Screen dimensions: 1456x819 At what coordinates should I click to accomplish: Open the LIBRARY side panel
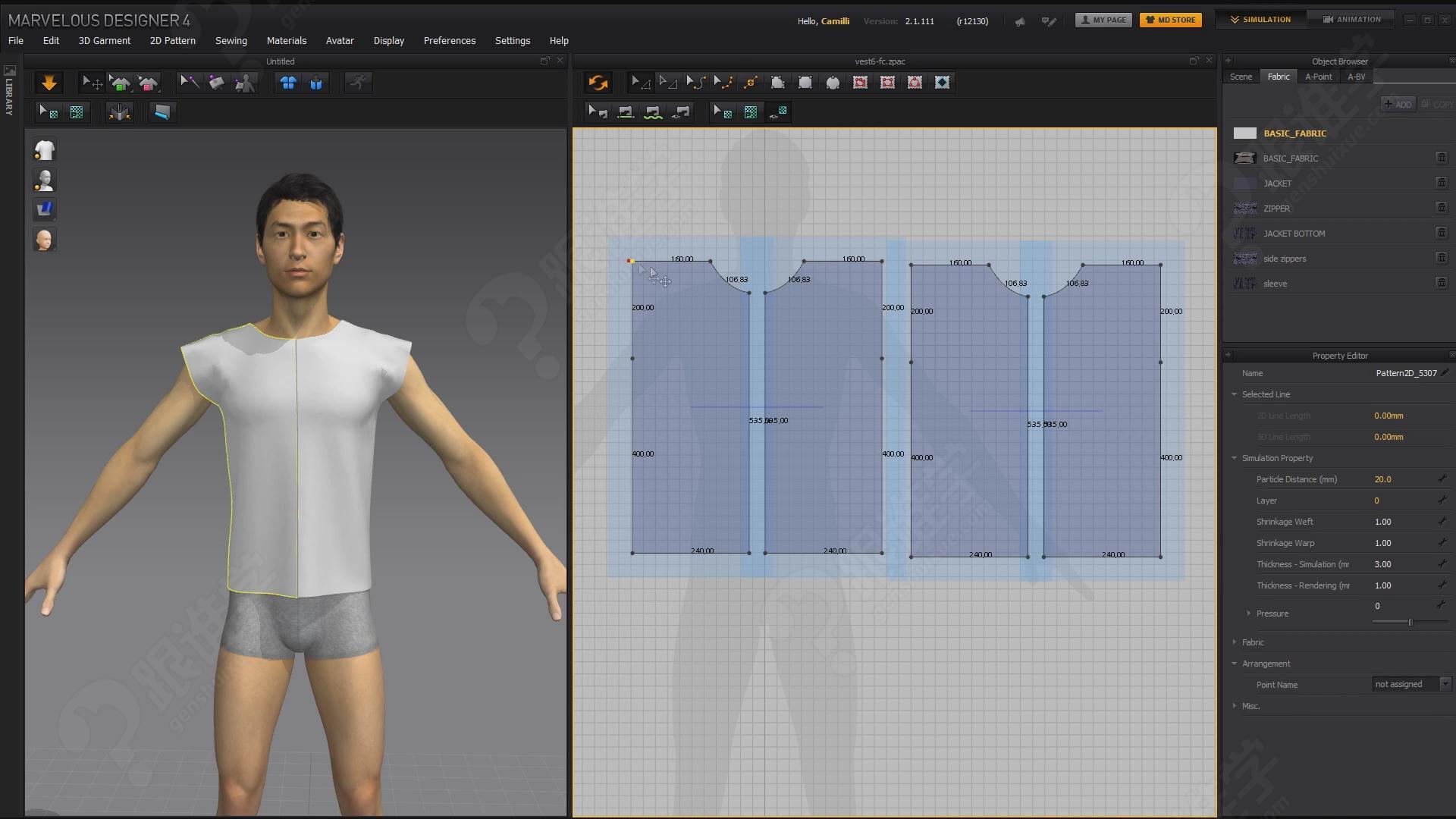10,91
